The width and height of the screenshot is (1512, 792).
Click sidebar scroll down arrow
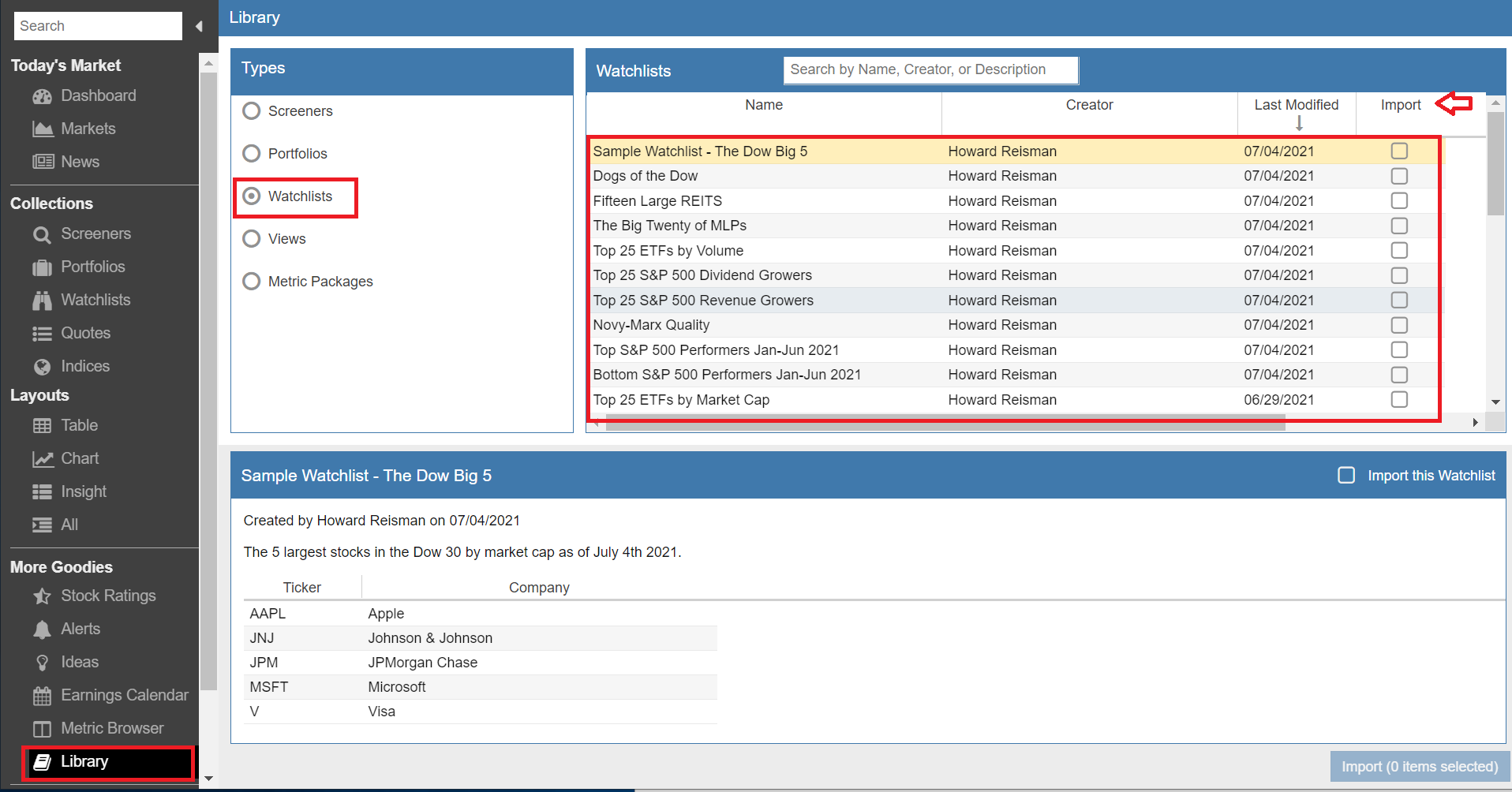pos(208,779)
